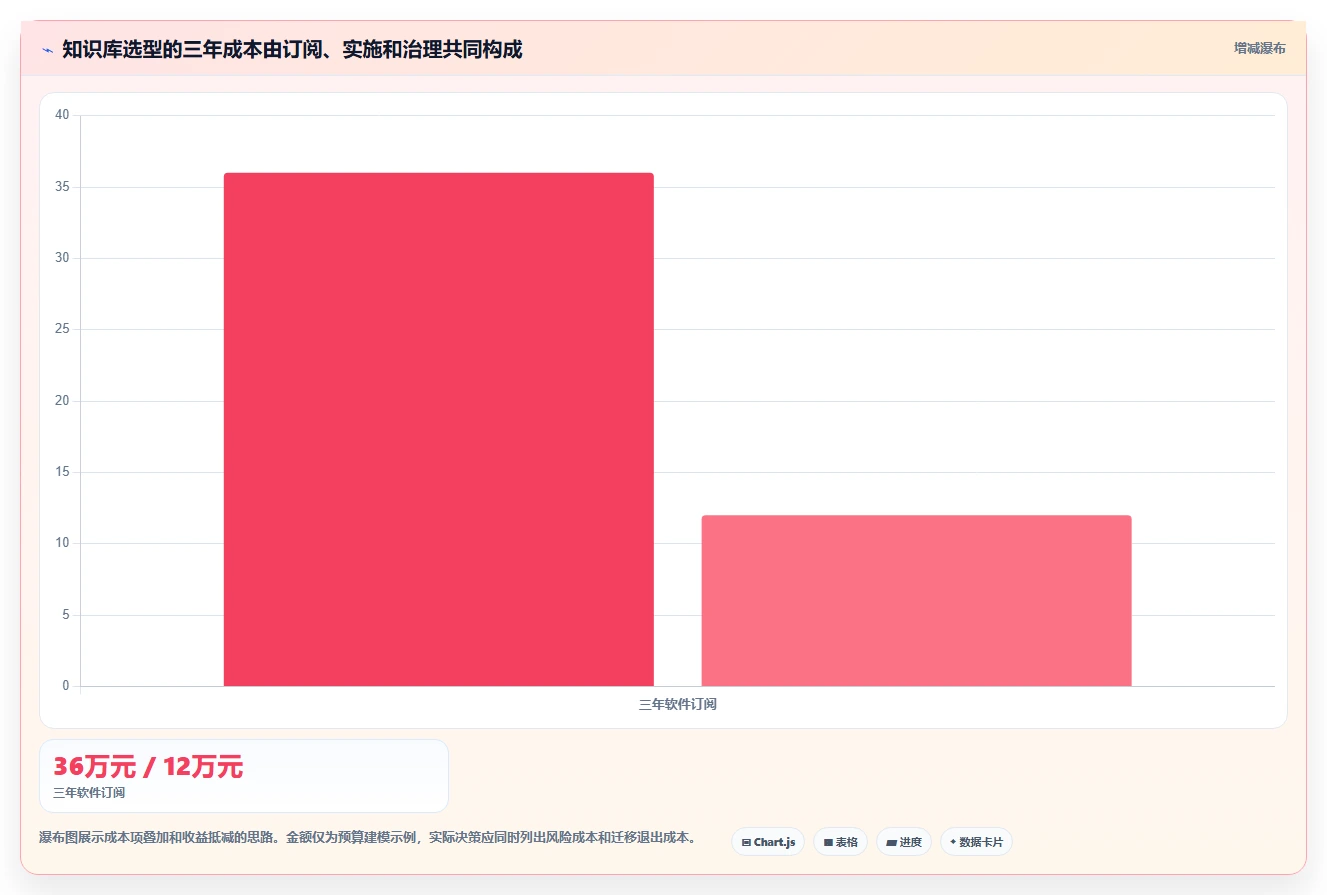Click the 数据卡片 tag pill
The height and width of the screenshot is (895, 1327).
pos(976,842)
